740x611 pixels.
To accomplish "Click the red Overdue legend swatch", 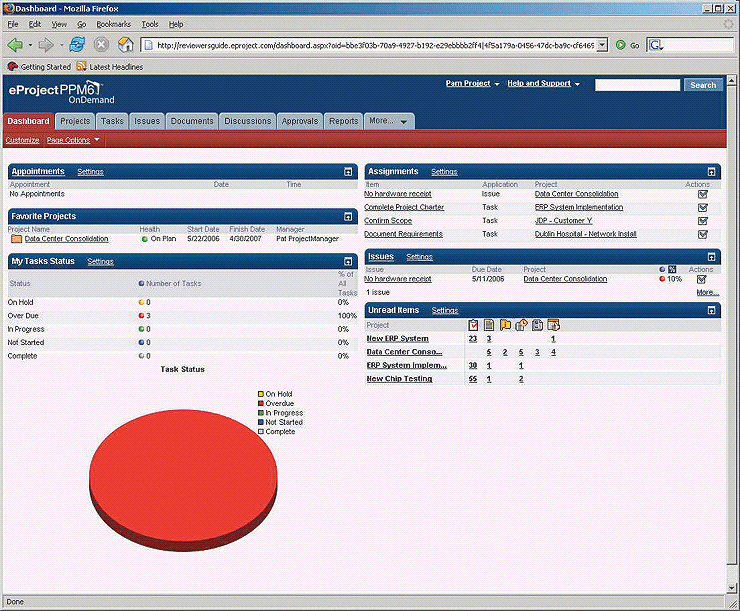I will tap(261, 404).
